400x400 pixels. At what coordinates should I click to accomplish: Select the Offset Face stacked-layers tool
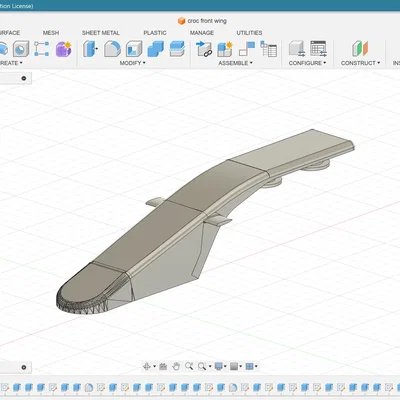click(177, 49)
